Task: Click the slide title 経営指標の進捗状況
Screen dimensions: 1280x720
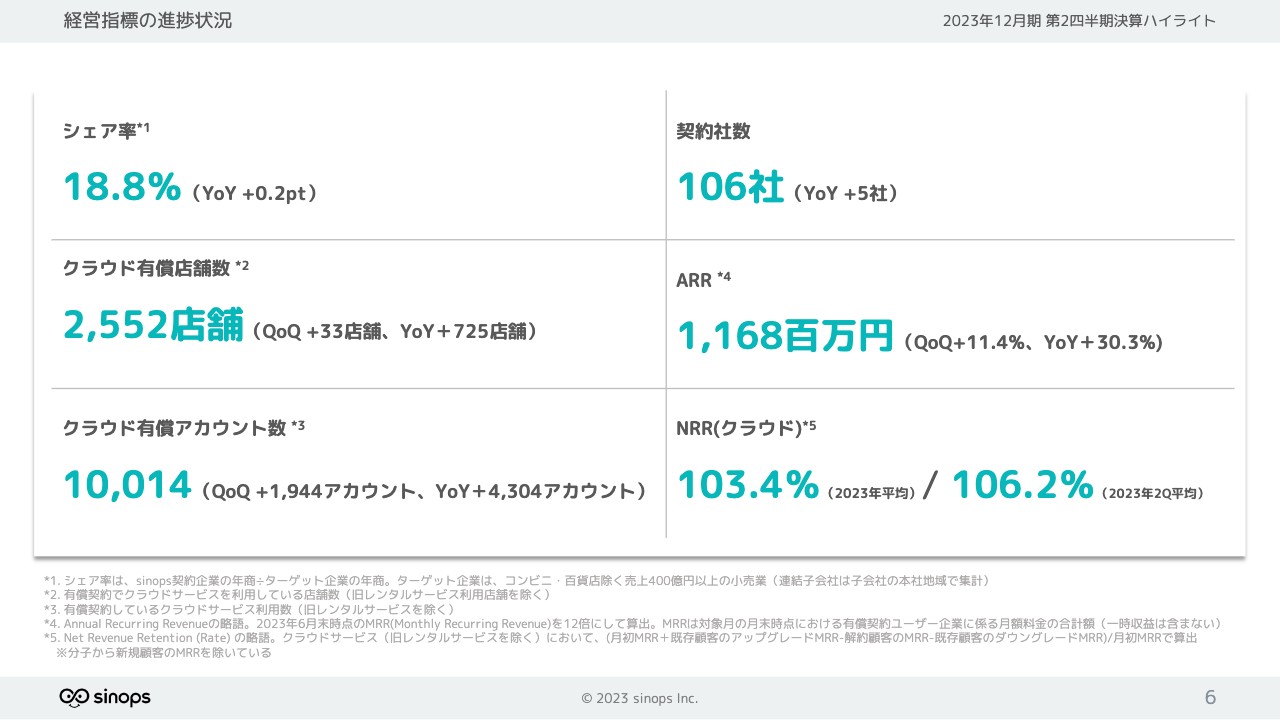Action: [148, 19]
